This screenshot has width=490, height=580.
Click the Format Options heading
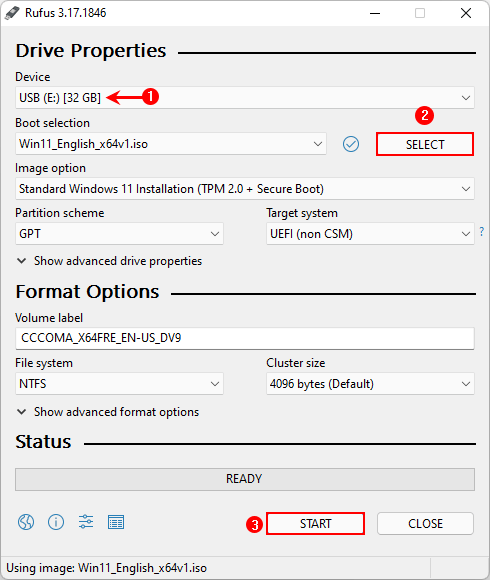tap(87, 292)
